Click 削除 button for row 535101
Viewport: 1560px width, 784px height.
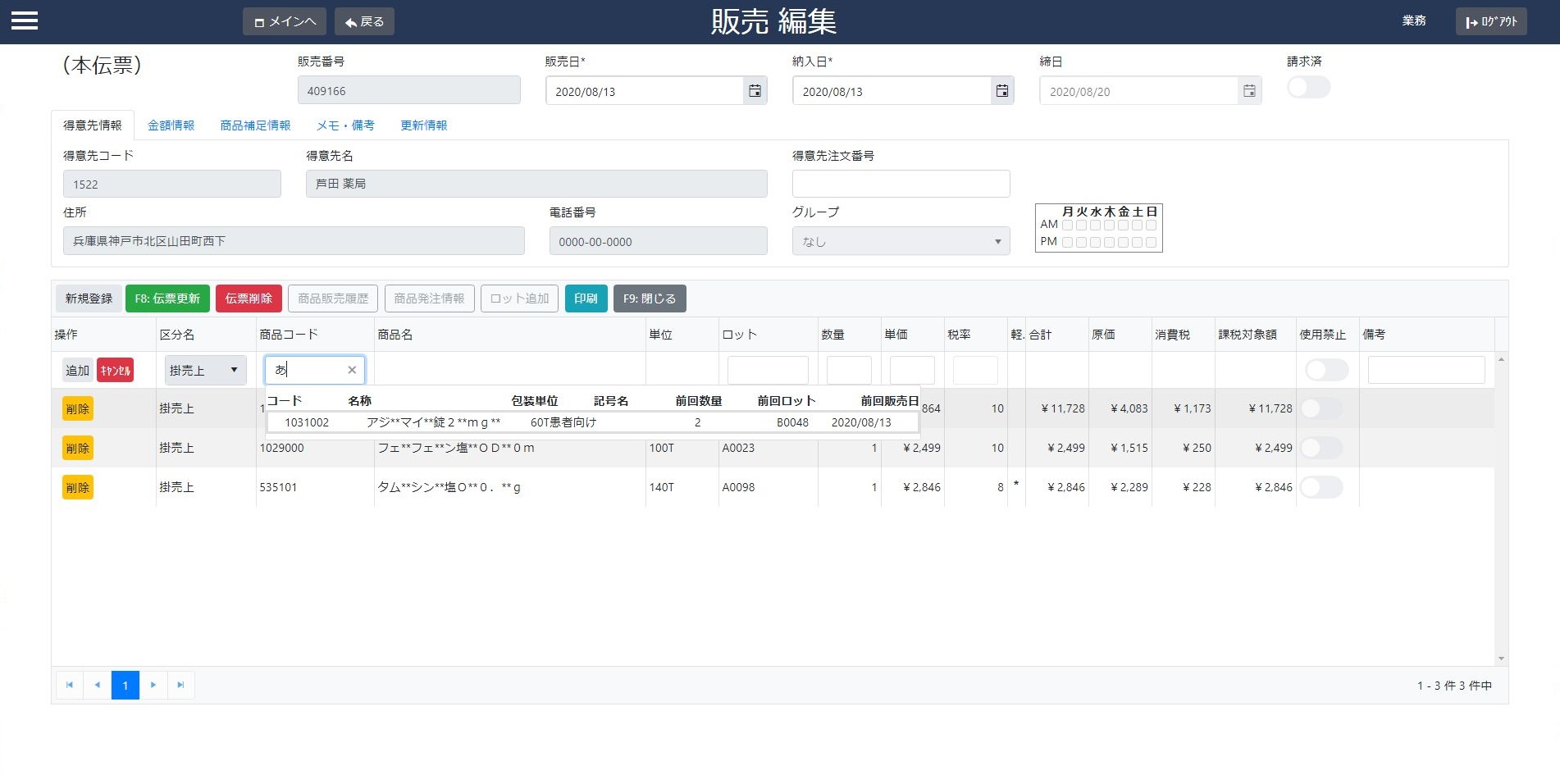coord(78,487)
